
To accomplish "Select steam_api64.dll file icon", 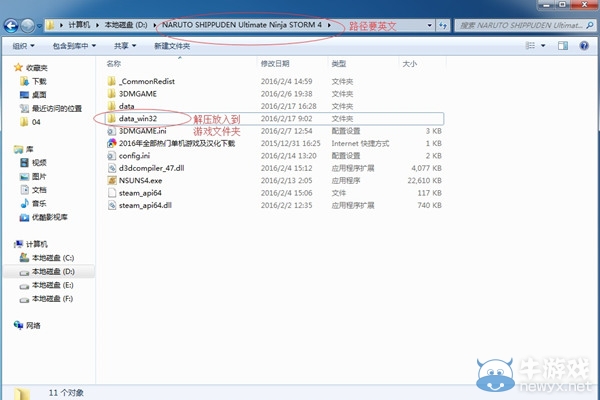I will pos(111,205).
